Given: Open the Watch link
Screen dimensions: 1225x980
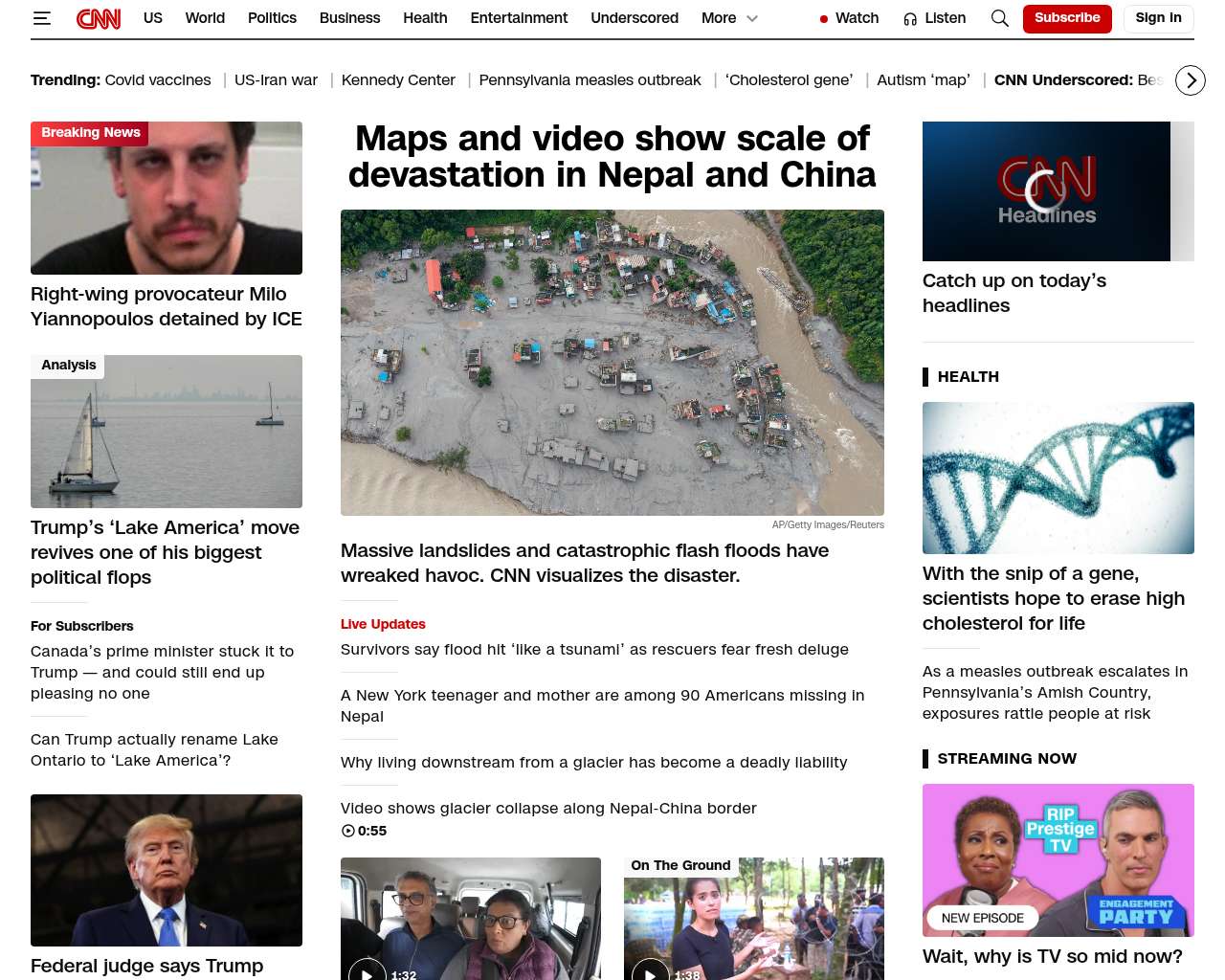Looking at the screenshot, I should click(857, 18).
